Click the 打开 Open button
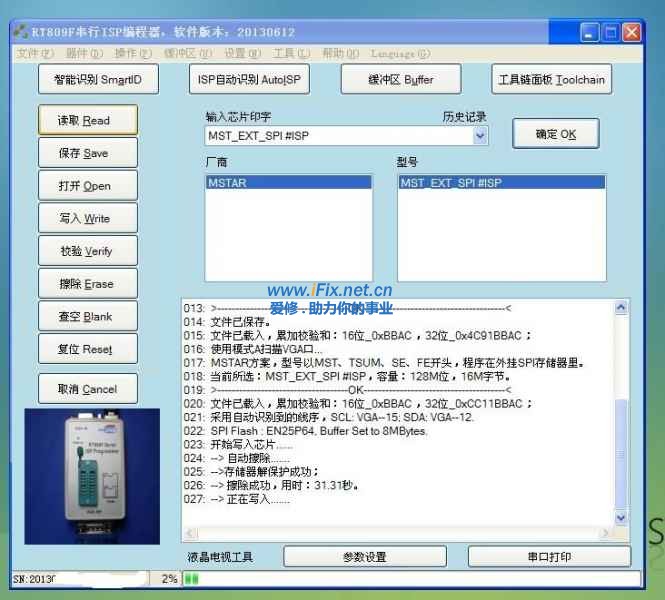The height and width of the screenshot is (600, 665). tap(88, 186)
